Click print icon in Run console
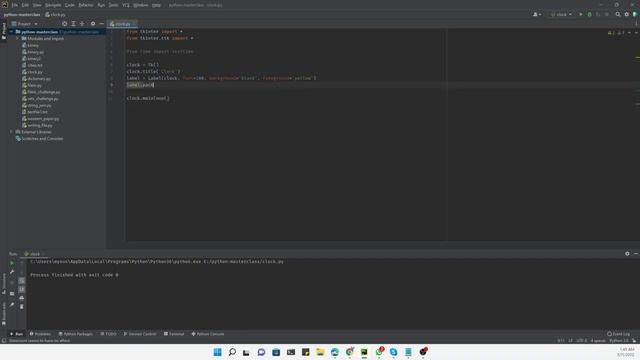 pyautogui.click(x=22, y=298)
